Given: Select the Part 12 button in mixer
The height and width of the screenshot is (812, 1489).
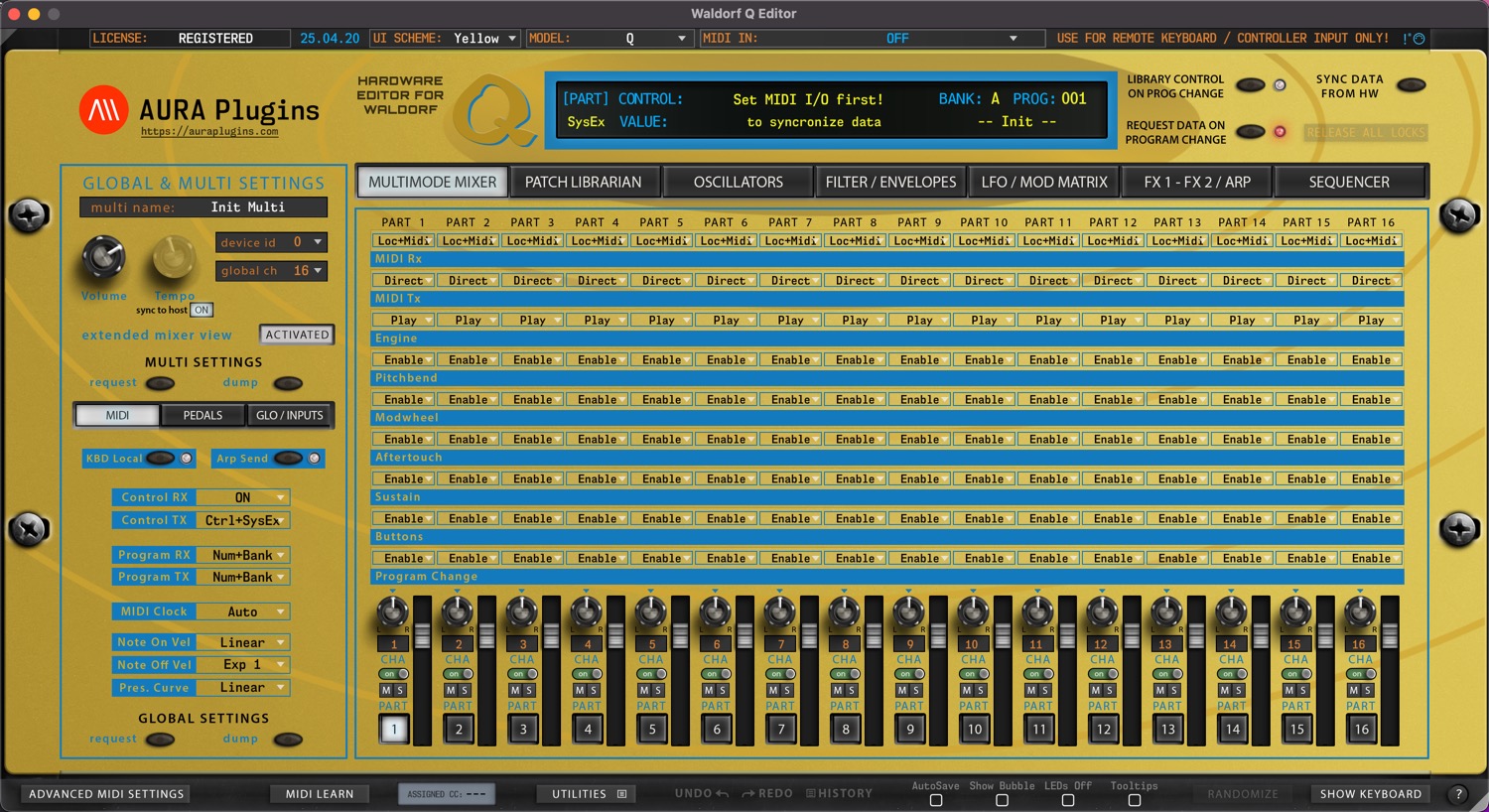Looking at the screenshot, I should pyautogui.click(x=1104, y=729).
